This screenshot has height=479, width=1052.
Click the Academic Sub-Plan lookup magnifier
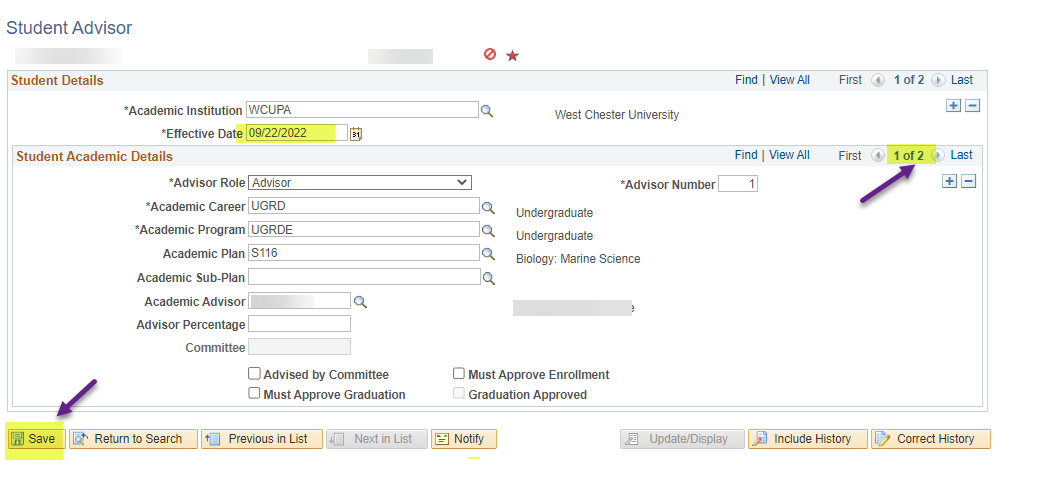pyautogui.click(x=489, y=278)
